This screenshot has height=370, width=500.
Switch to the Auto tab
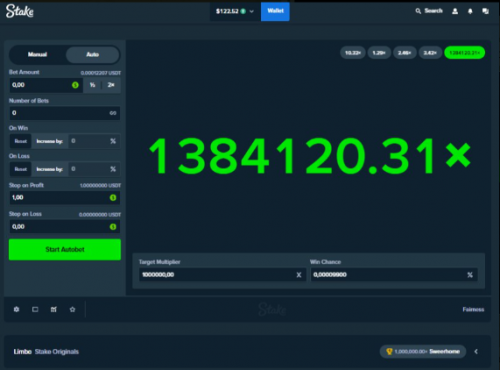pos(92,54)
